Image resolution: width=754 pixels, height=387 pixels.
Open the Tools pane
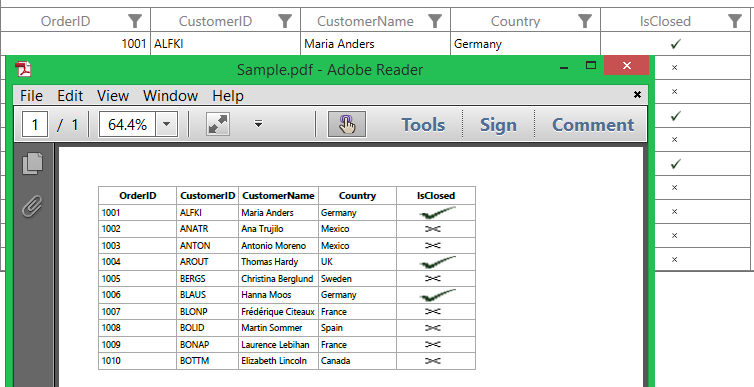pos(423,125)
